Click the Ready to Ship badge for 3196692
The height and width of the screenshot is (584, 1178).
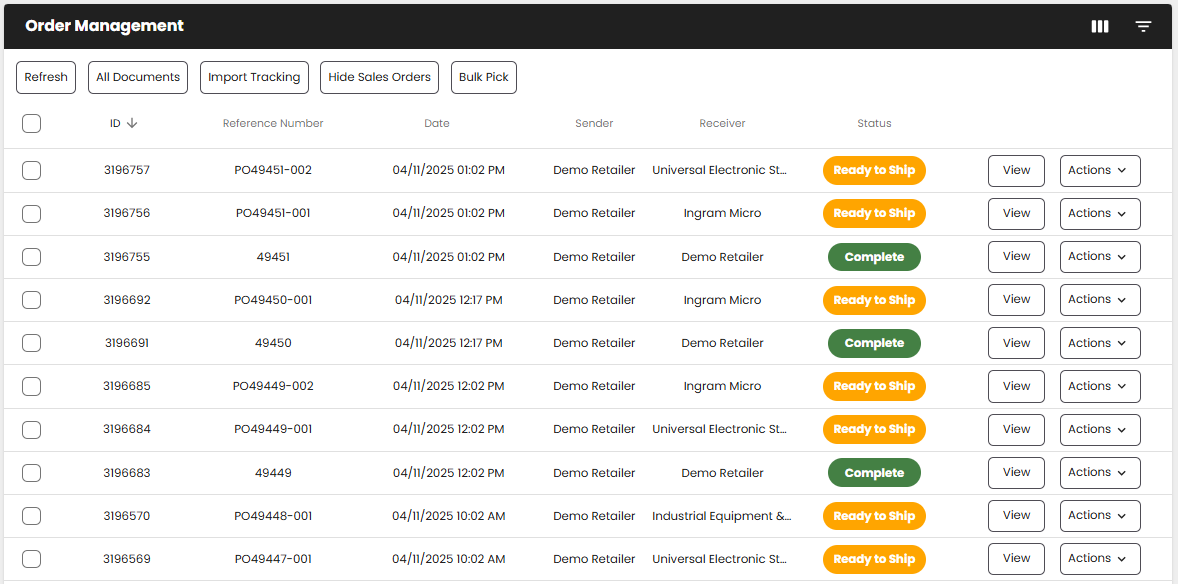[874, 300]
